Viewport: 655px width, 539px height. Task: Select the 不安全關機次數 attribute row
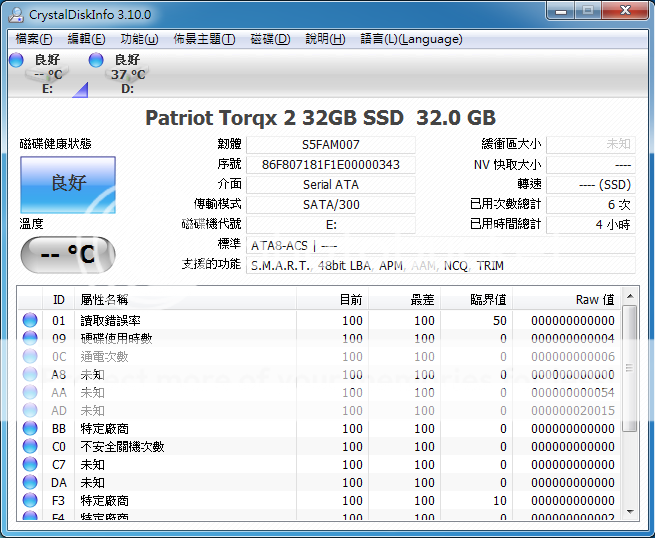320,446
